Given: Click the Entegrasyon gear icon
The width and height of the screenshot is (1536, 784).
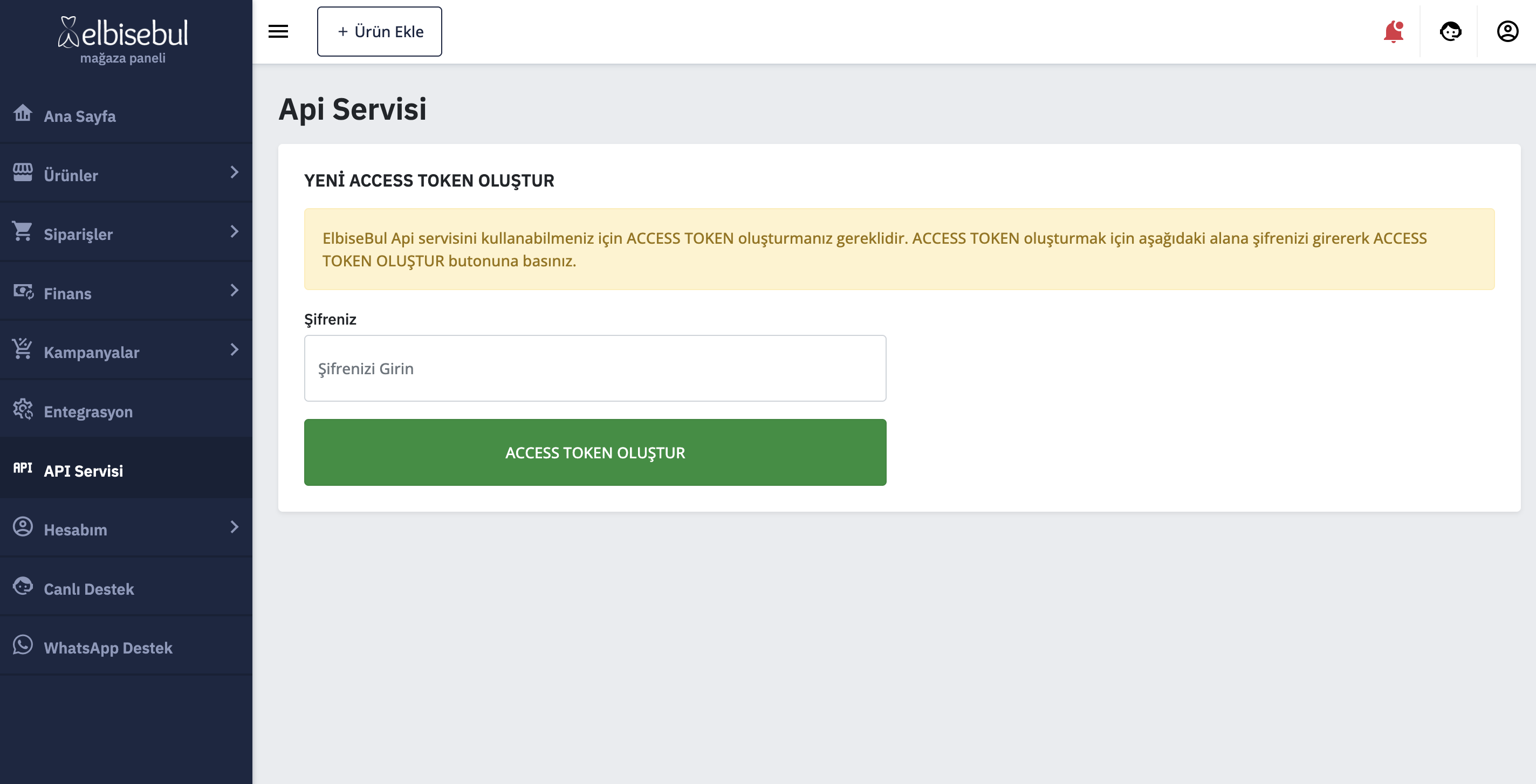Looking at the screenshot, I should coord(23,409).
